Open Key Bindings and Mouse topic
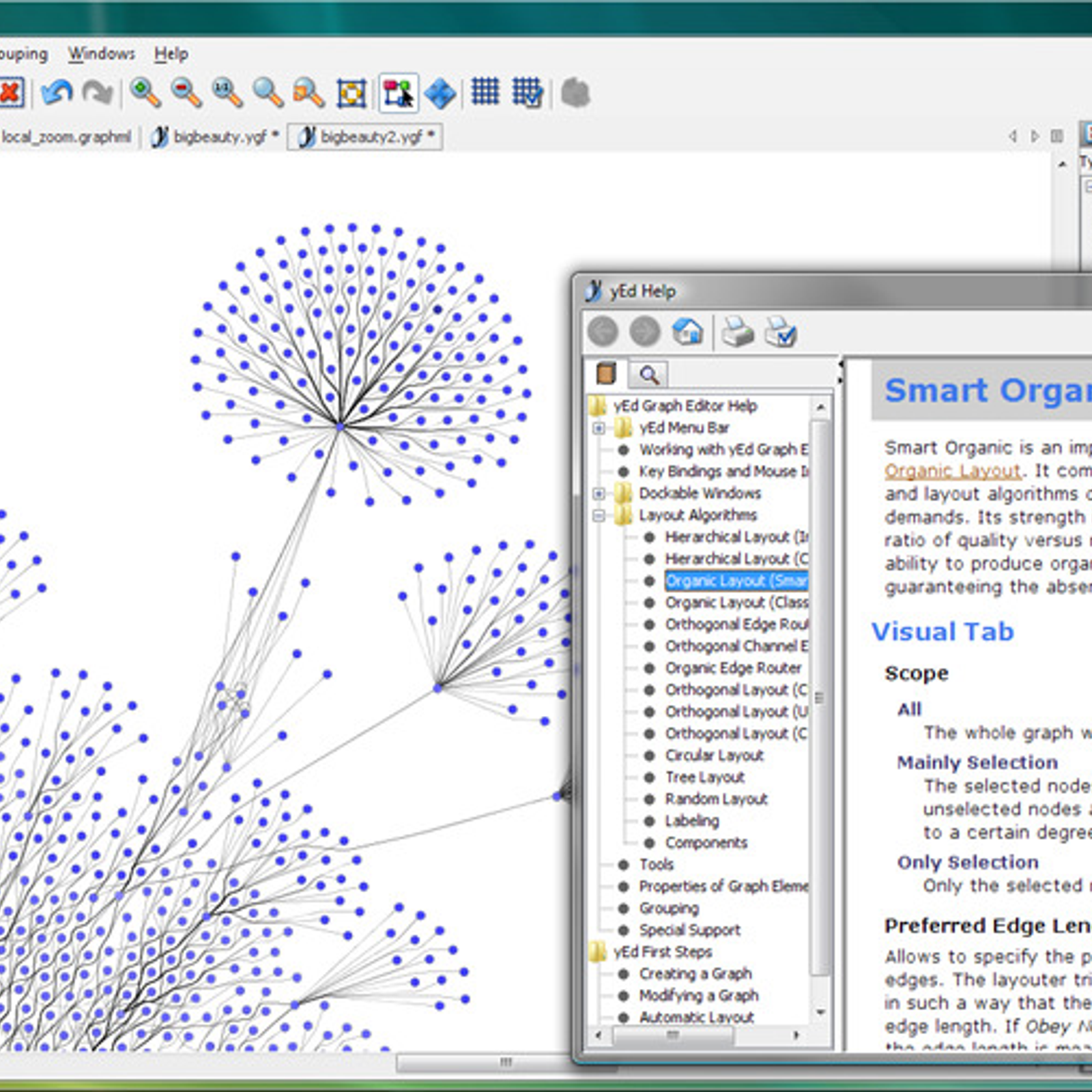The width and height of the screenshot is (1092, 1092). pyautogui.click(x=723, y=472)
